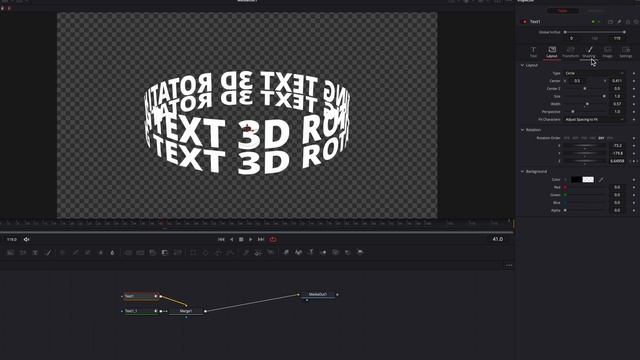The width and height of the screenshot is (640, 360).
Task: Add an Ellipse mask from the toolbar
Action: 205,253
